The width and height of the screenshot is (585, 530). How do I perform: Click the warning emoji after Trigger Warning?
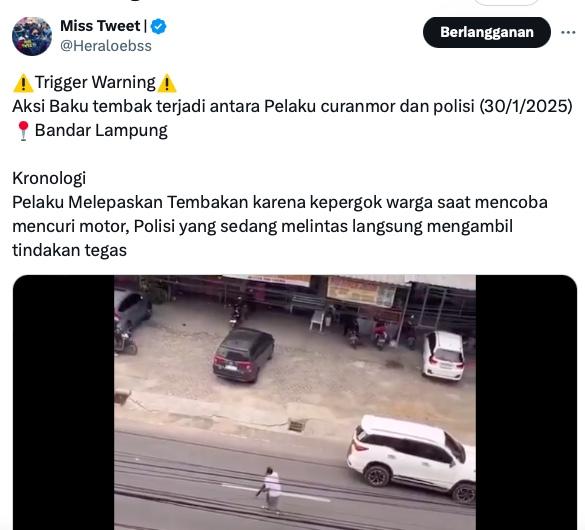[166, 83]
